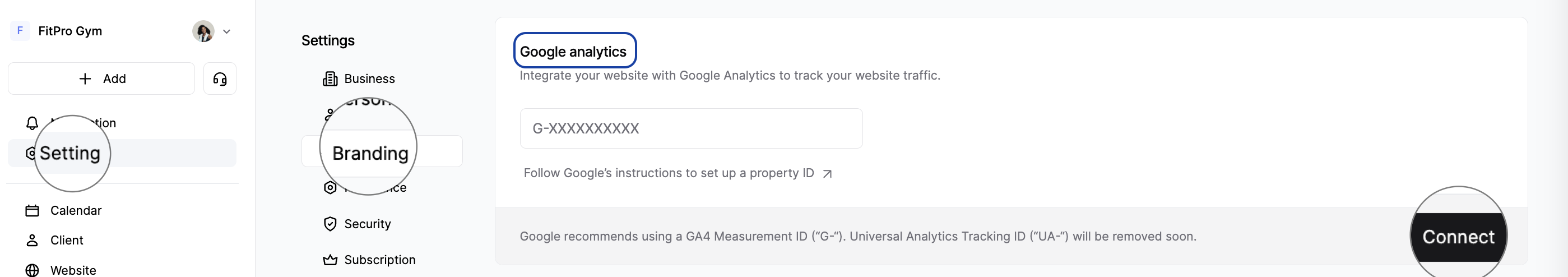Open the Setting sidebar item
This screenshot has width=1568, height=277.
(x=69, y=154)
